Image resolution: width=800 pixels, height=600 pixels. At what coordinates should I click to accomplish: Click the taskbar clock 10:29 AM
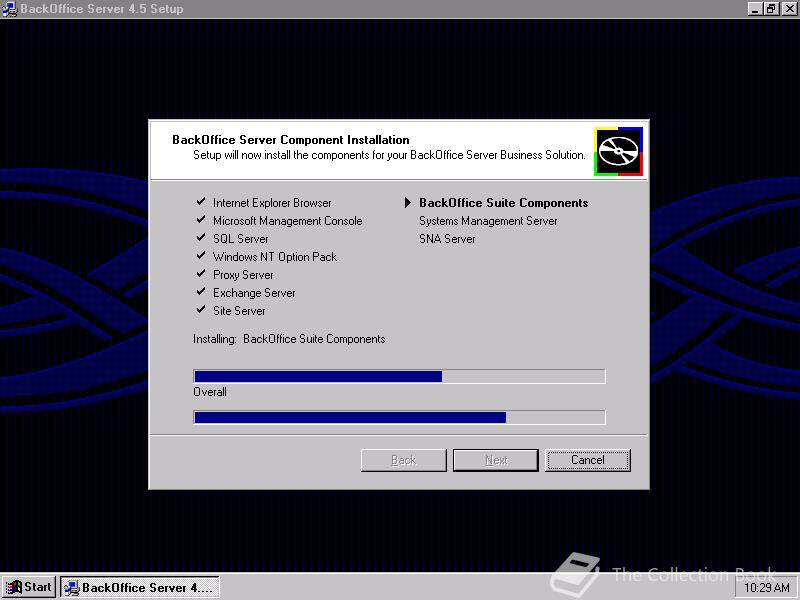pos(767,588)
